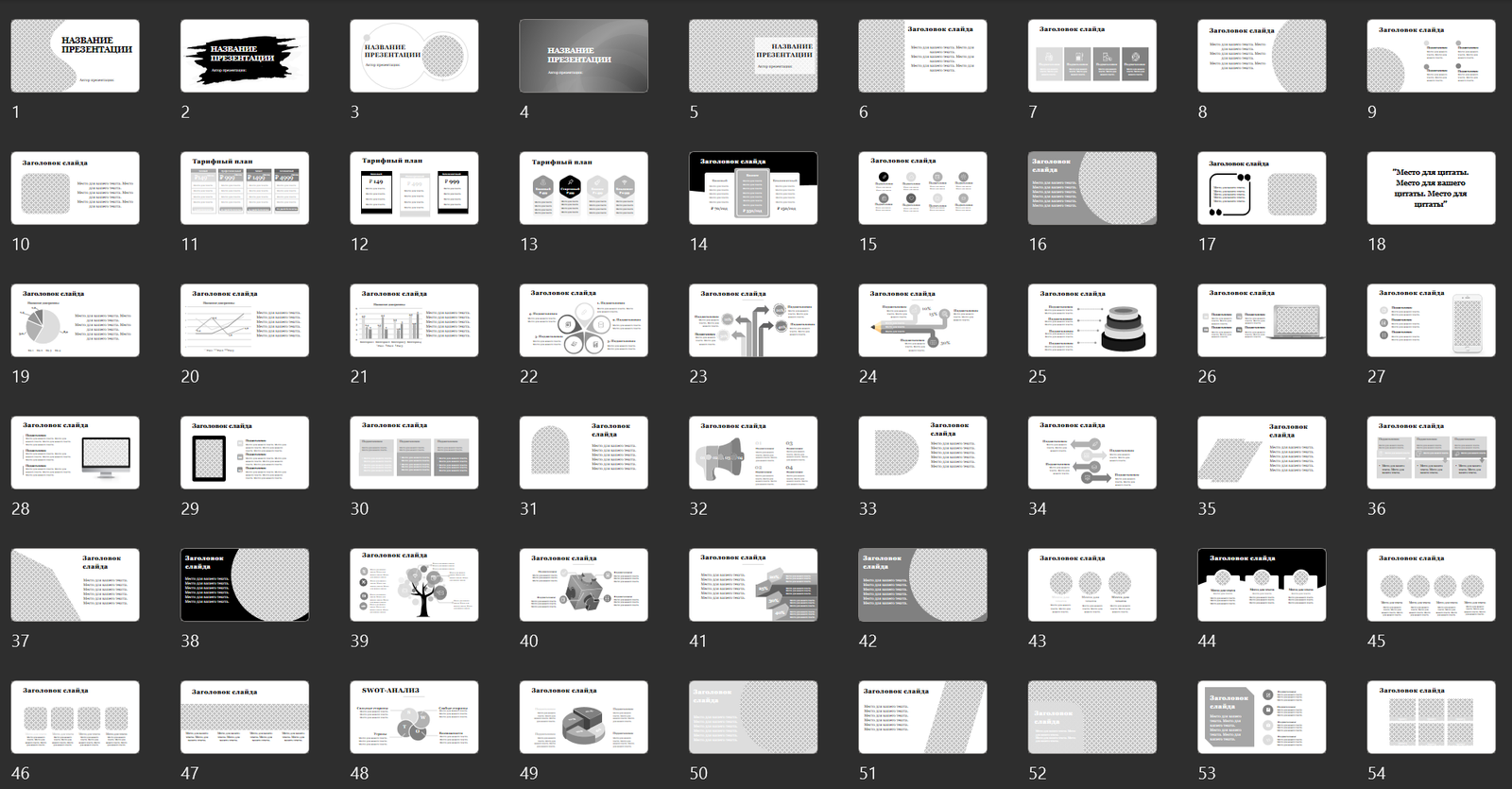Select slide 19 with pie chart
This screenshot has width=1512, height=789.
(75, 320)
